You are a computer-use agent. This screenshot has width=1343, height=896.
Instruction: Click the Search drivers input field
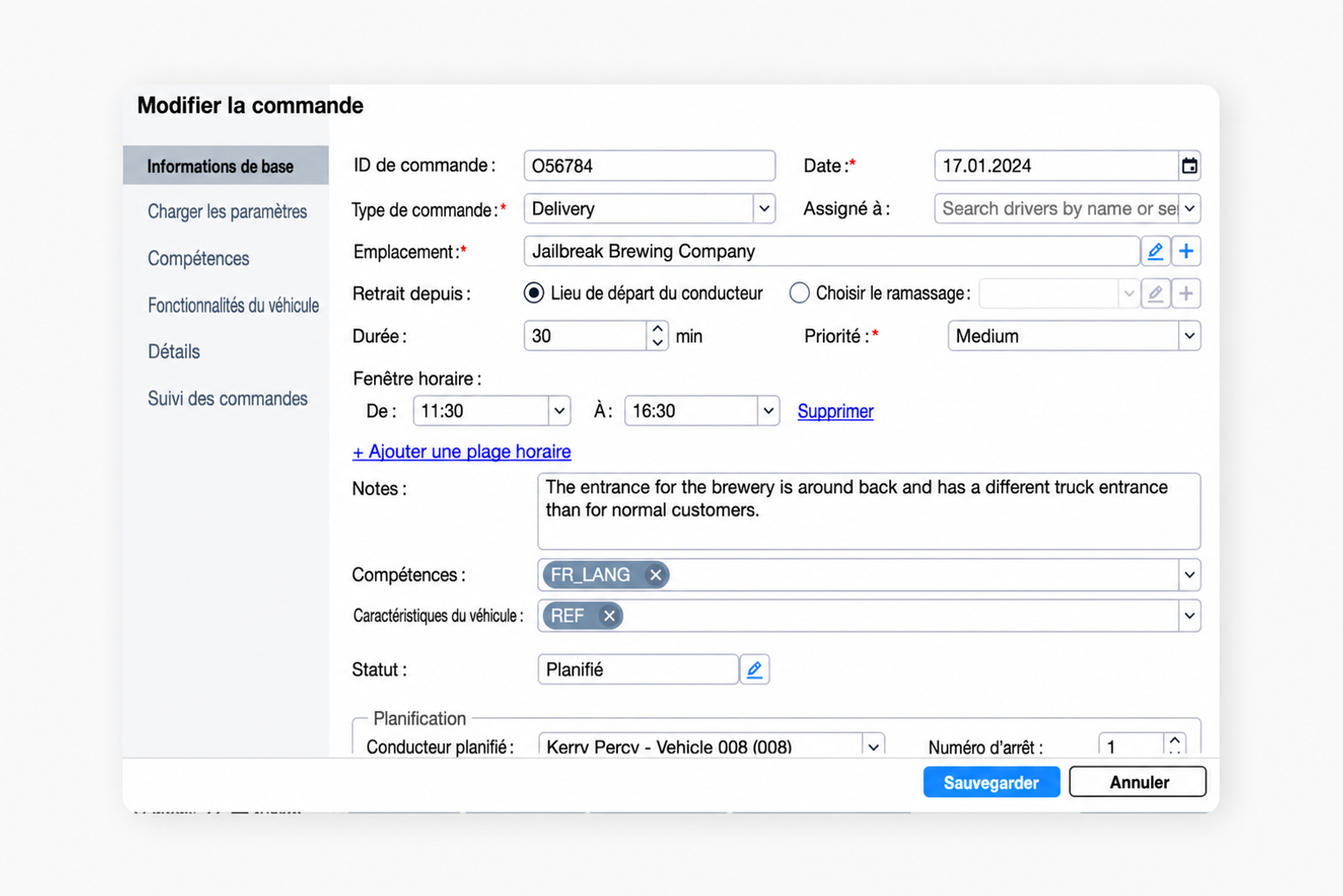click(1057, 209)
